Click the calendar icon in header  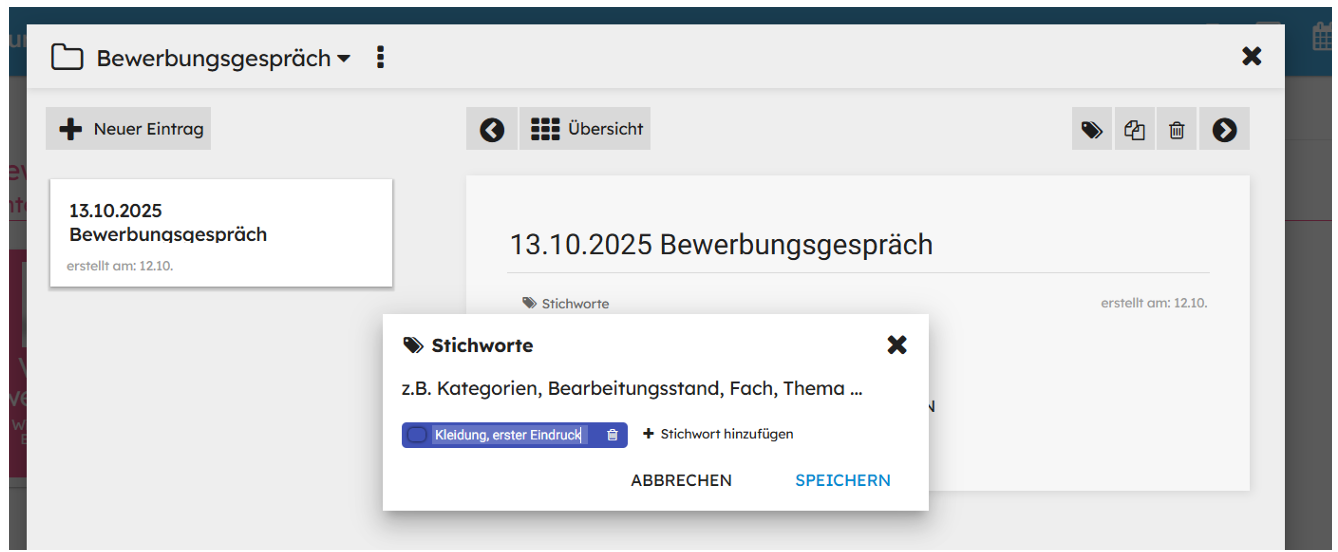[x=1323, y=37]
